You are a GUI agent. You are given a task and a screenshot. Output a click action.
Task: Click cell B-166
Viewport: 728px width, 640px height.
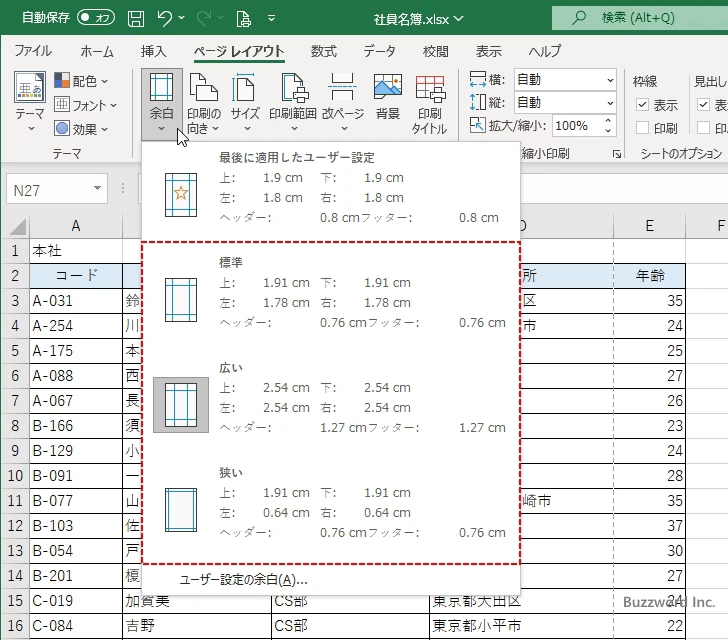[76, 426]
